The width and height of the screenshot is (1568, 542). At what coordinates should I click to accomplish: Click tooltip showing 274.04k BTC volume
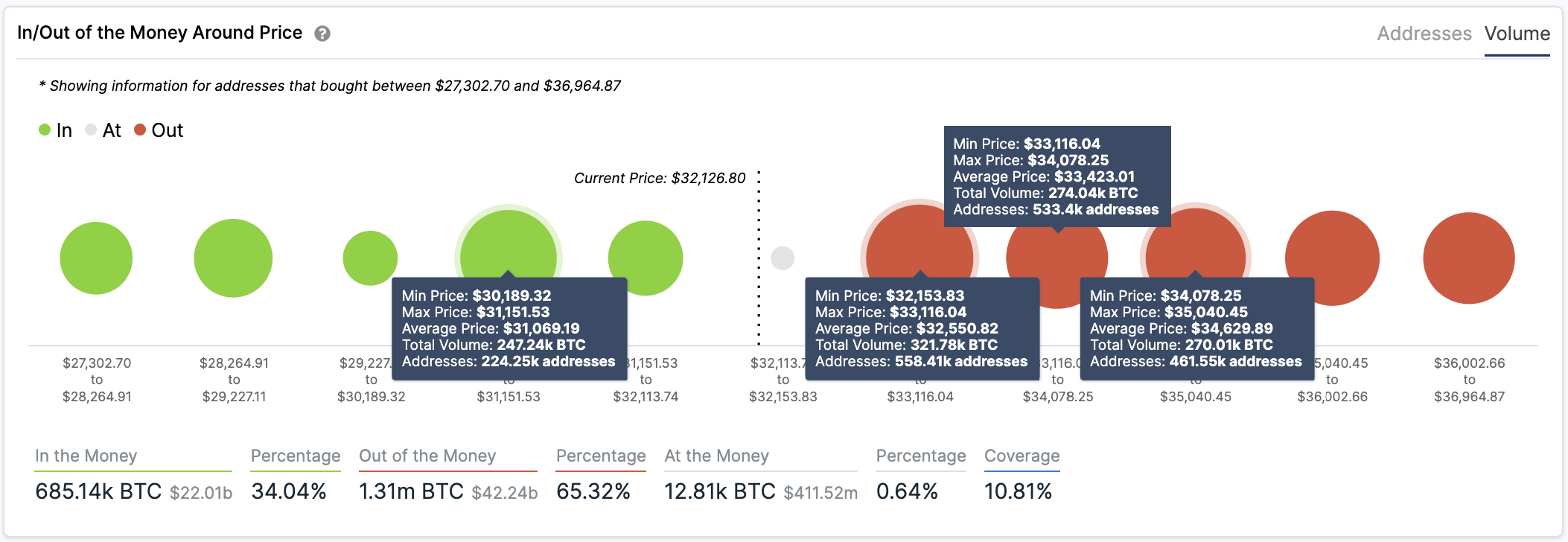pos(1057,176)
